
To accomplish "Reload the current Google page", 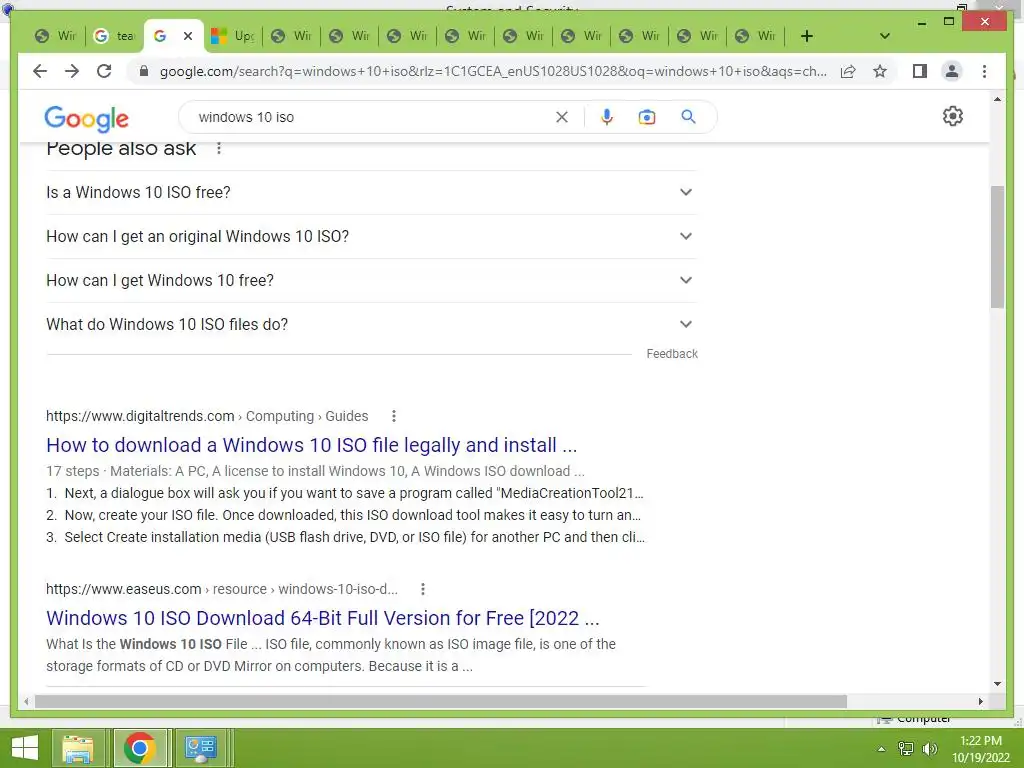I will point(104,71).
